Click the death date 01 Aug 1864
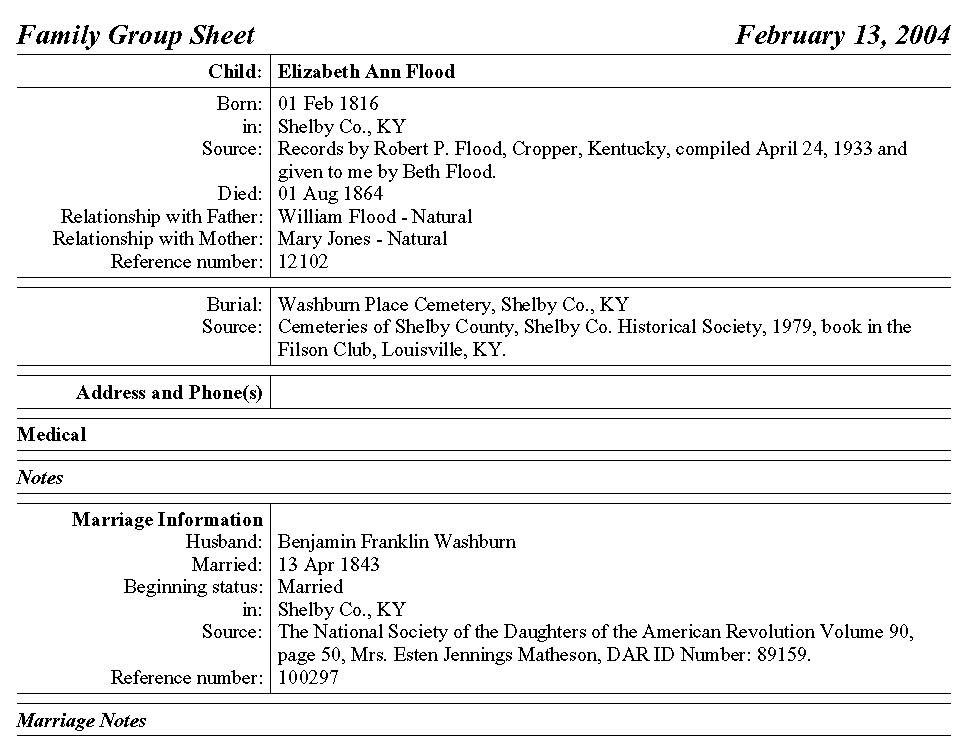Screen dimensions: 973x753 pyautogui.click(x=330, y=194)
